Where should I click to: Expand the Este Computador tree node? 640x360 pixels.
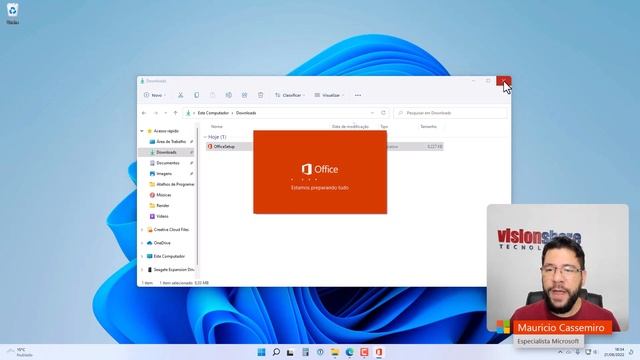[142, 256]
